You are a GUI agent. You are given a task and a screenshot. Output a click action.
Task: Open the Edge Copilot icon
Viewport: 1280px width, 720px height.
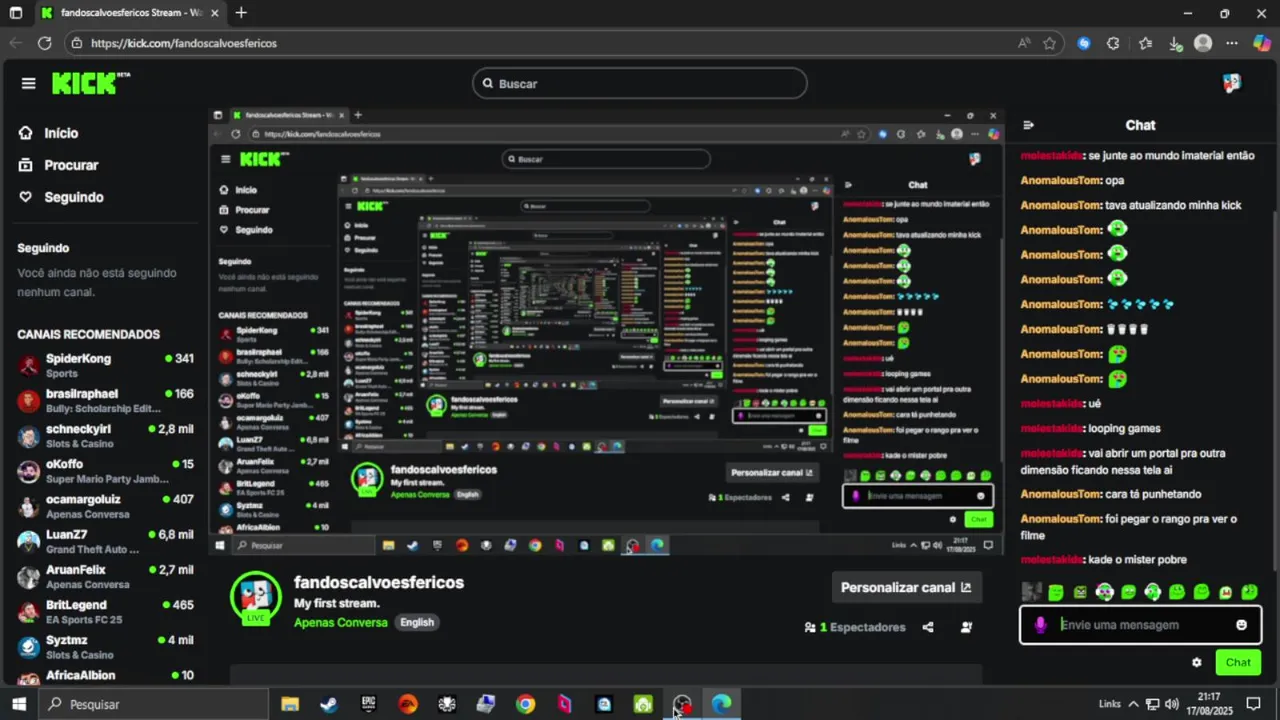[1261, 43]
